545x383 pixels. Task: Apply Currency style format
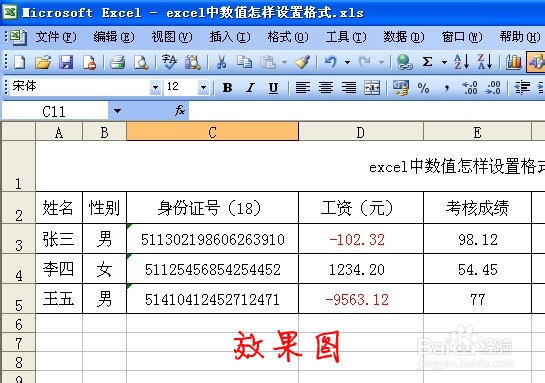(x=401, y=88)
